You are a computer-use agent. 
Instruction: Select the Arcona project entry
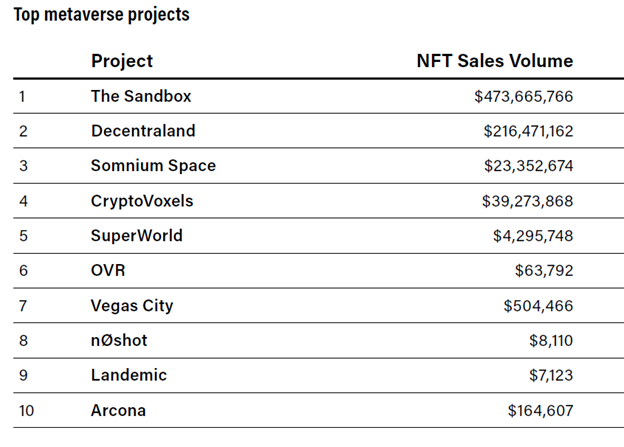118,410
